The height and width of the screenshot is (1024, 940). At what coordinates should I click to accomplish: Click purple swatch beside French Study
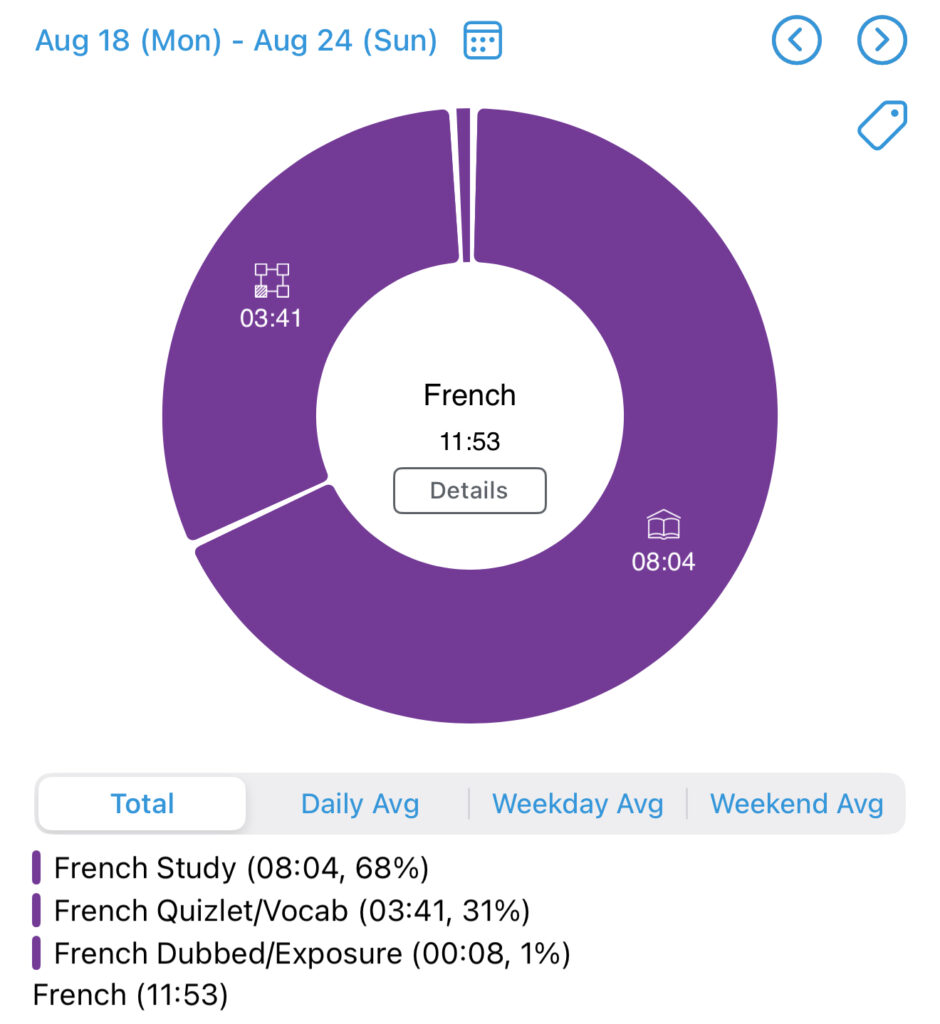tap(37, 868)
